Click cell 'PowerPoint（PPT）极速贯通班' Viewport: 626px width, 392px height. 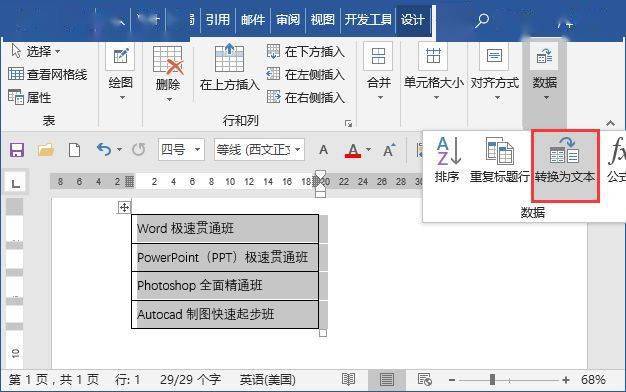coord(225,257)
